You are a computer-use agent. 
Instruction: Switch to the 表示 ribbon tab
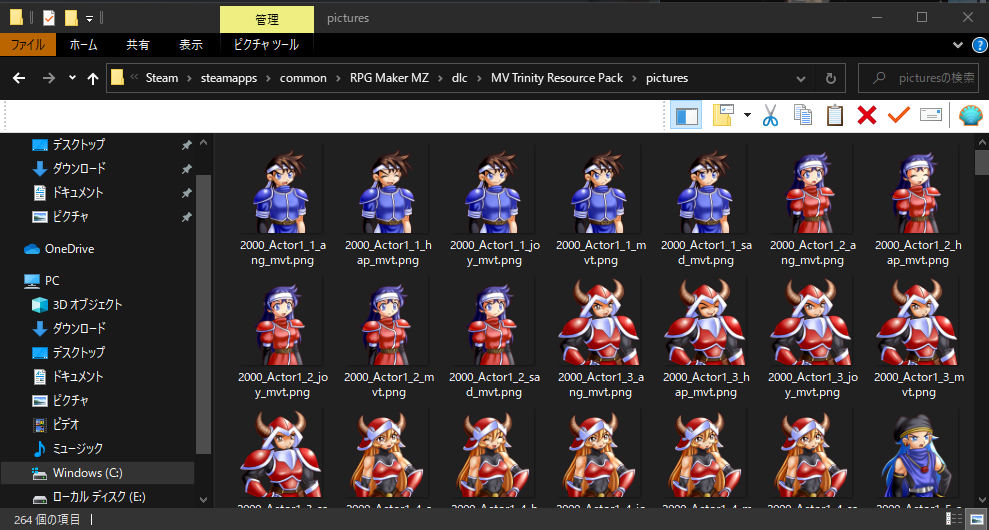(191, 45)
